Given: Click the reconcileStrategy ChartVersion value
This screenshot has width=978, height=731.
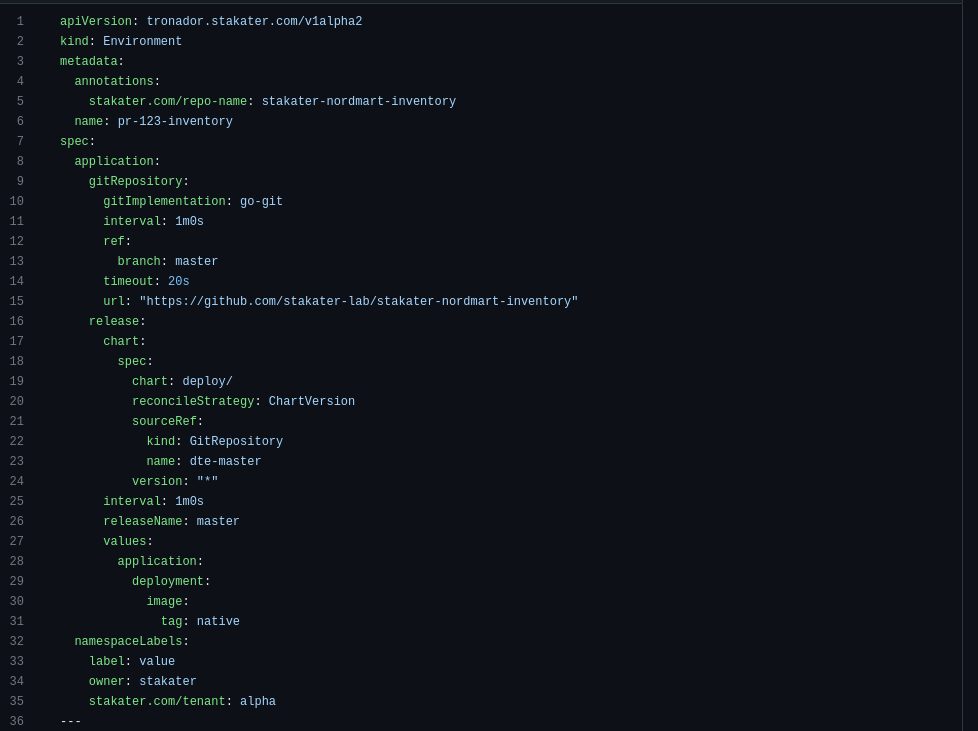Looking at the screenshot, I should pyautogui.click(x=312, y=401).
